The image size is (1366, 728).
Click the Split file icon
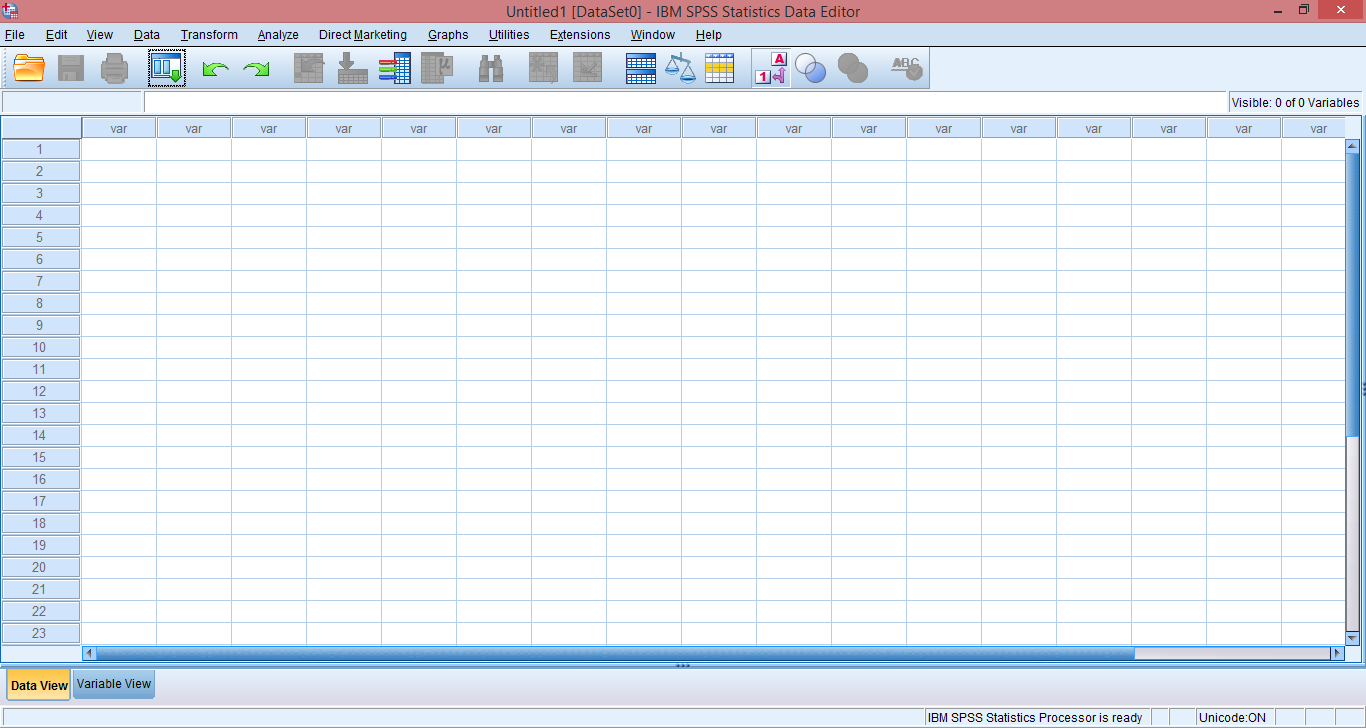tap(641, 68)
